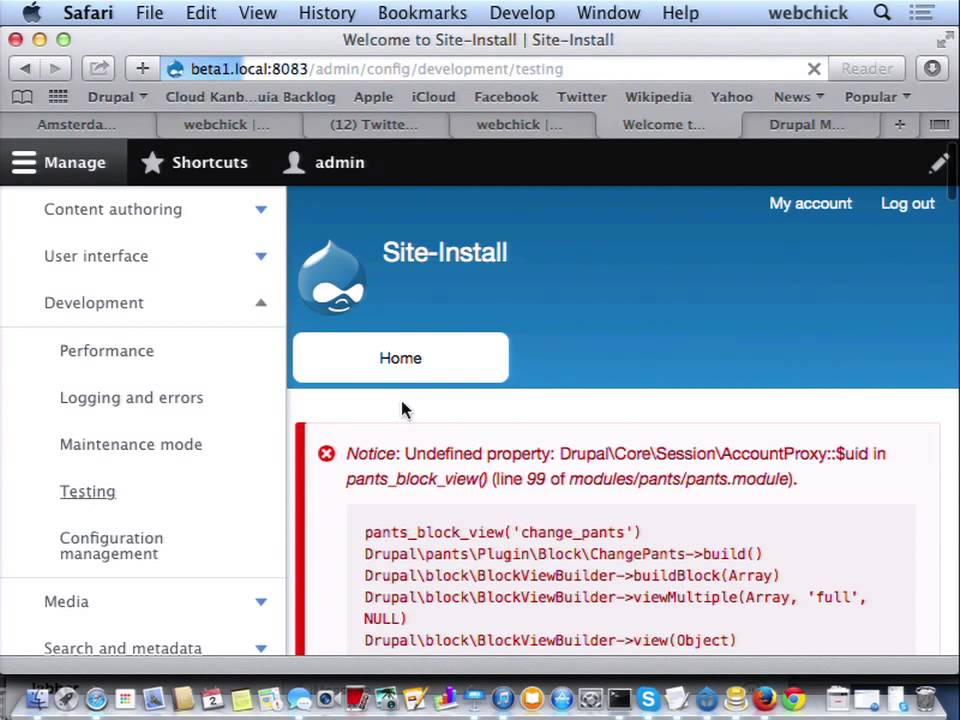Click the Shortcuts toolbar item
Screen dimensions: 960x720
point(195,163)
